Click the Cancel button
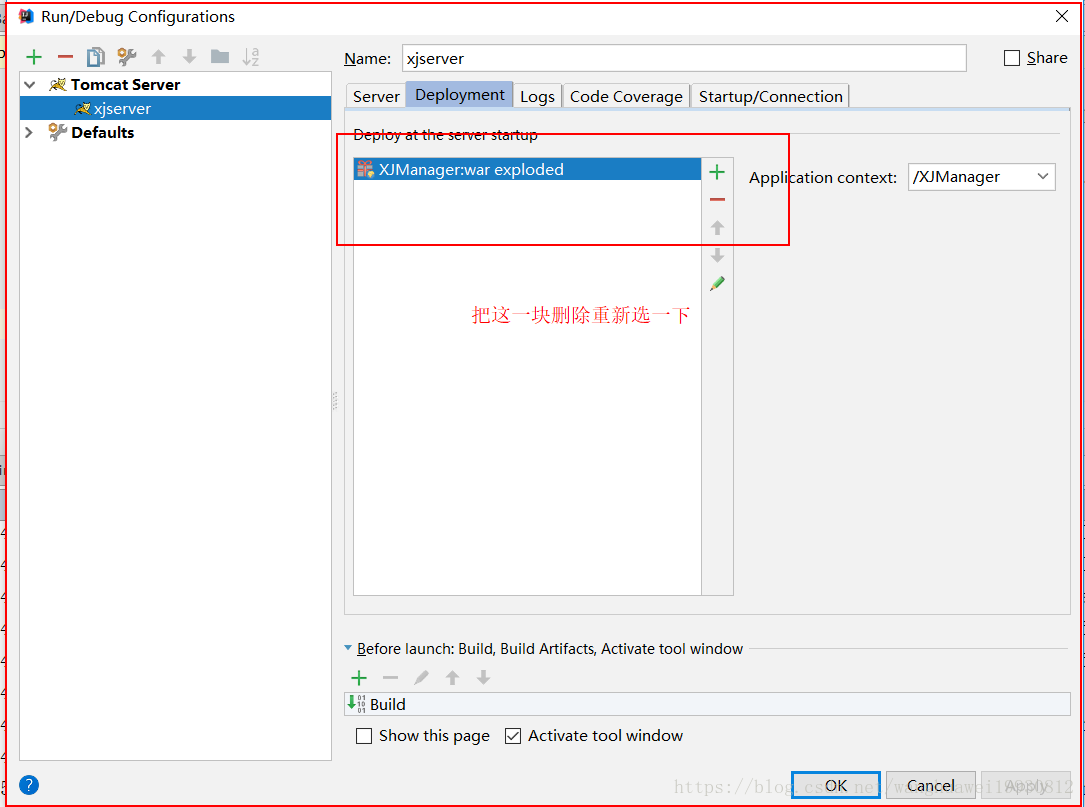1085x807 pixels. (931, 786)
